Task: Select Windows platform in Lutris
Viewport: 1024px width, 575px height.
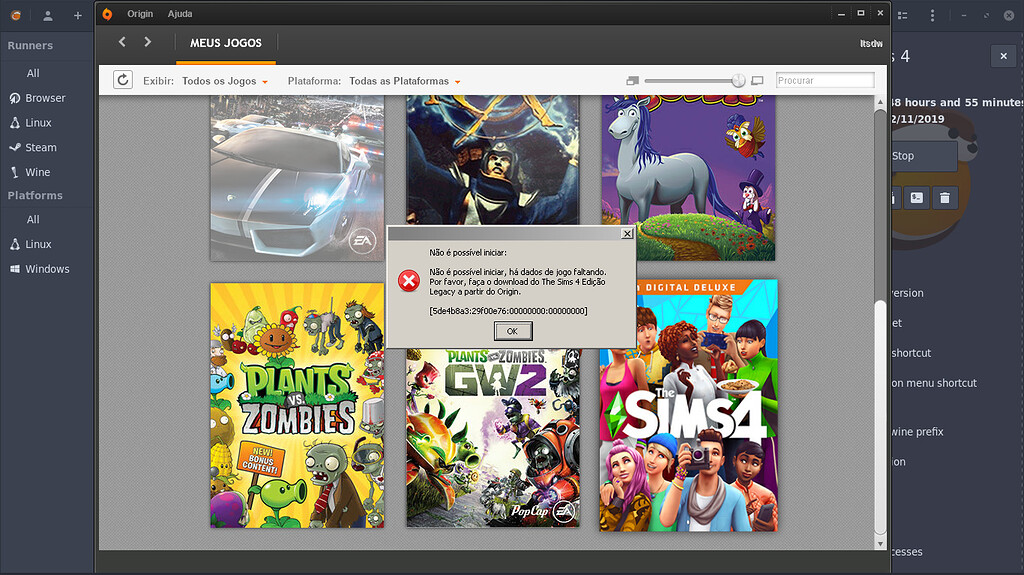Action: (x=47, y=269)
